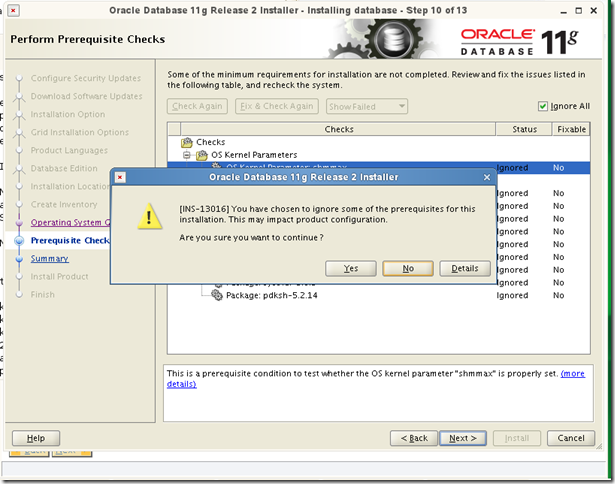This screenshot has height=484, width=615.
Task: Choose No in the INS-13016 dialog
Action: tap(408, 268)
